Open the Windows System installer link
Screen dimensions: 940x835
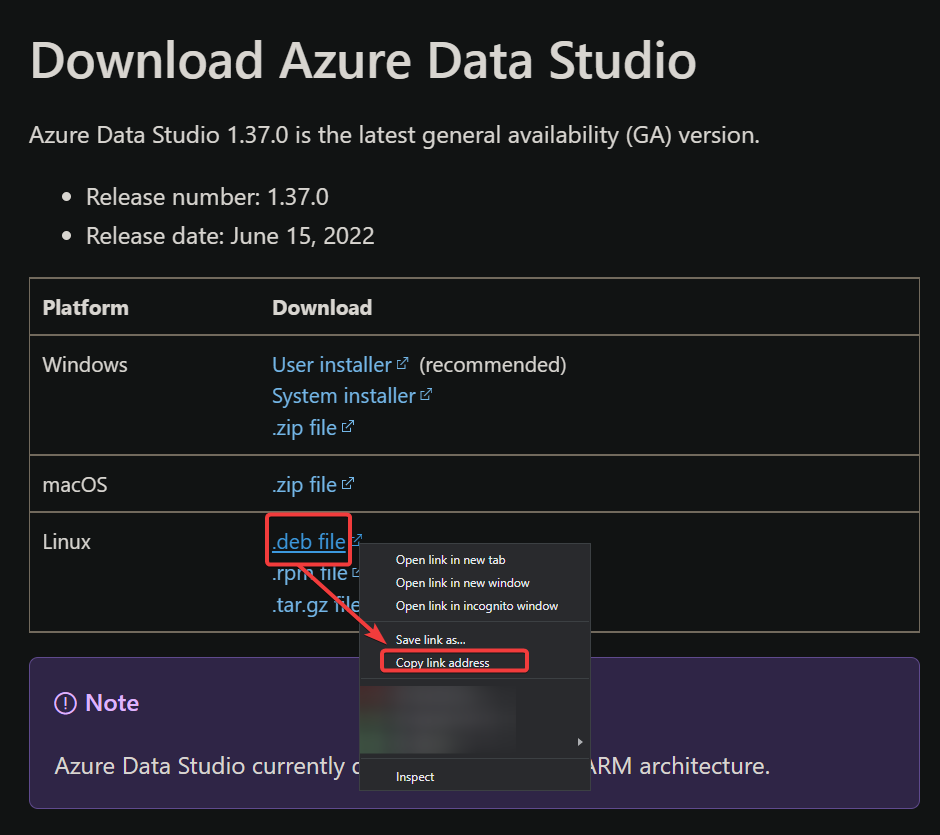tap(344, 396)
